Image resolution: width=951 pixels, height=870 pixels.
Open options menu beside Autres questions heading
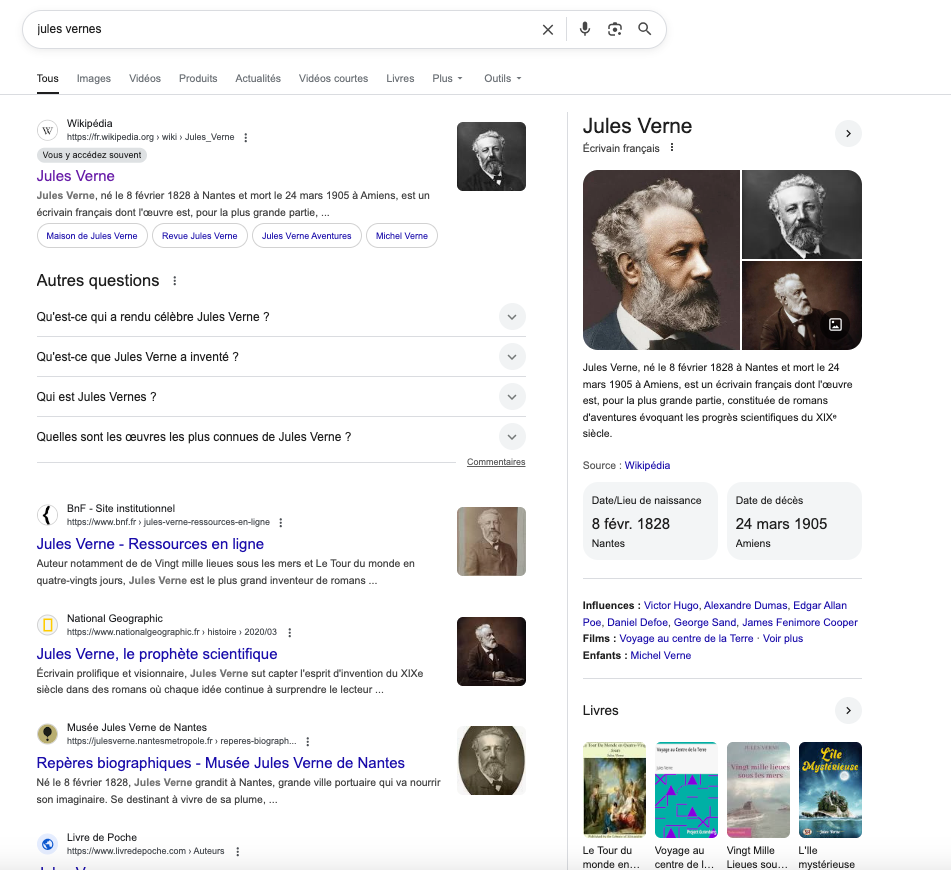pos(175,281)
